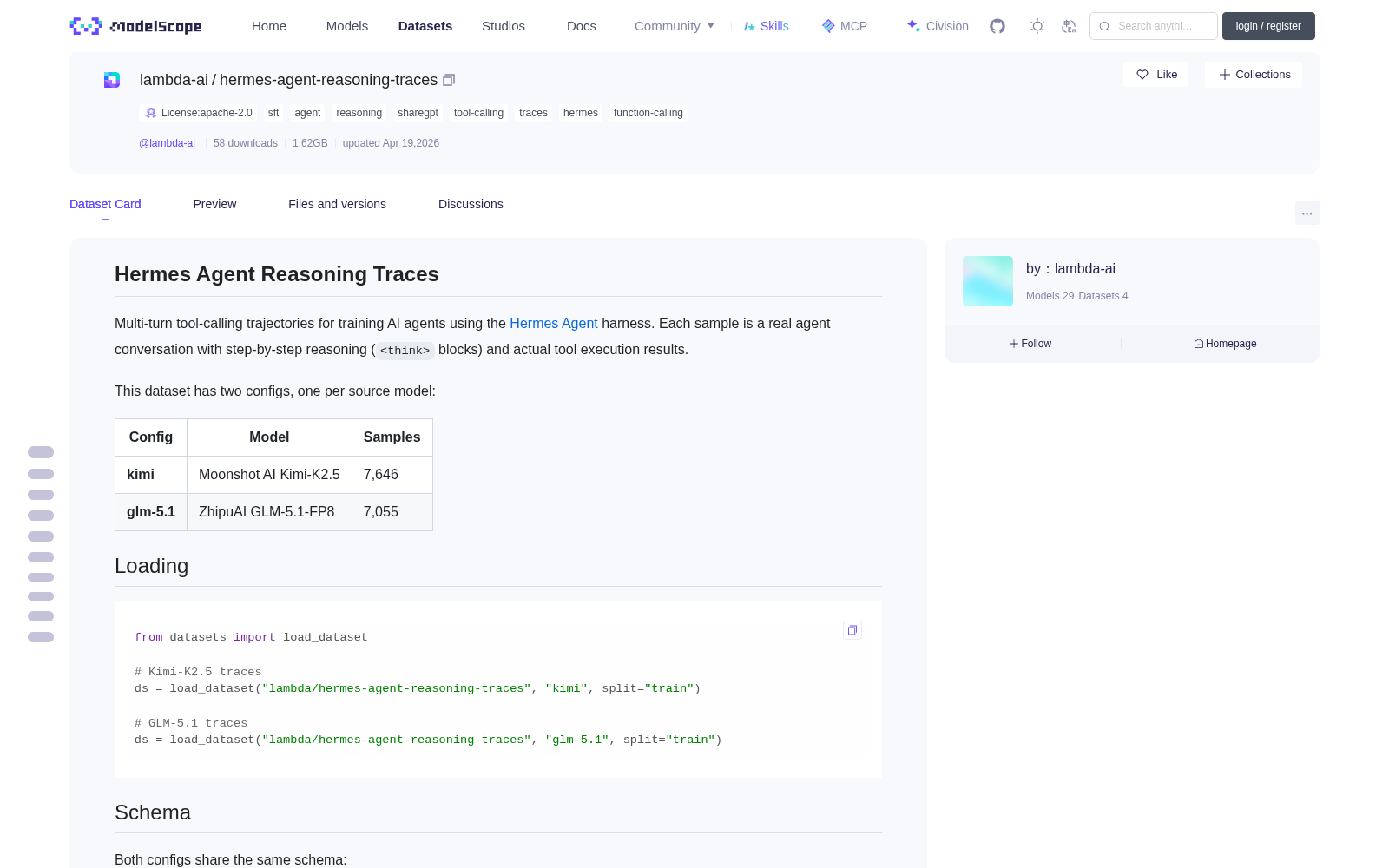Click the sft tag

273,113
